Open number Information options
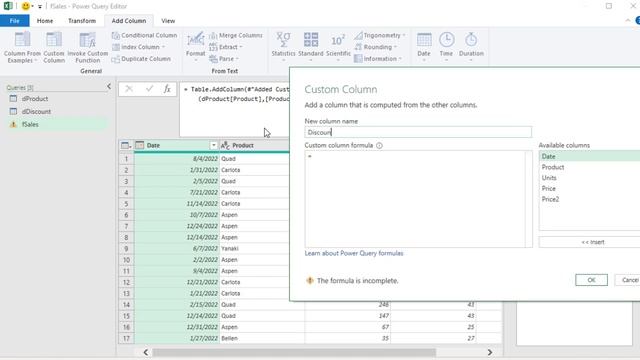The height and width of the screenshot is (360, 640). (378, 59)
